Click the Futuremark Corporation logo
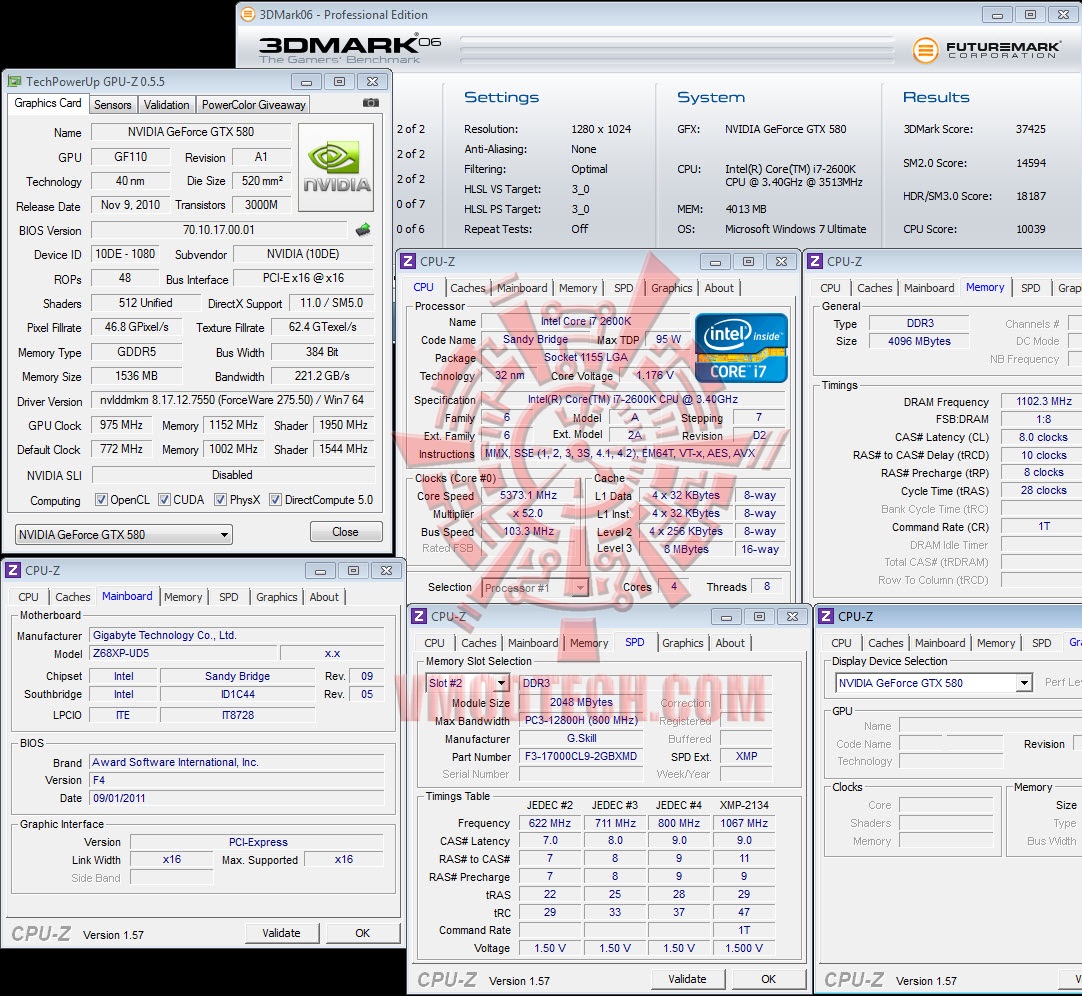The height and width of the screenshot is (996, 1082). pyautogui.click(x=985, y=50)
